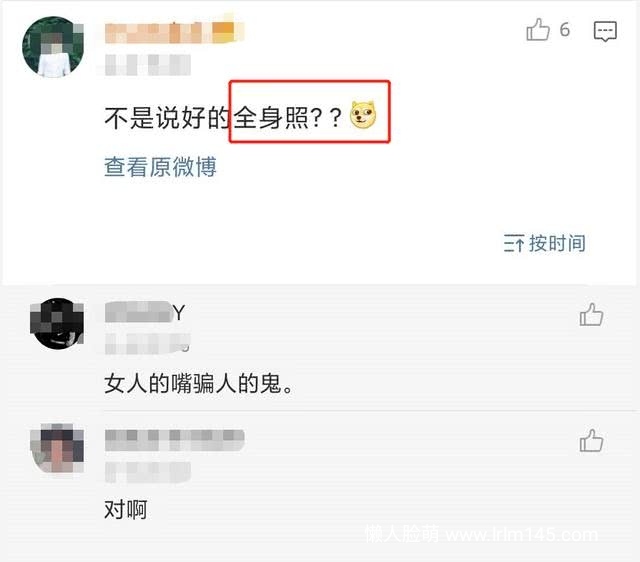
Task: Tap the like count '6'
Action: (565, 30)
